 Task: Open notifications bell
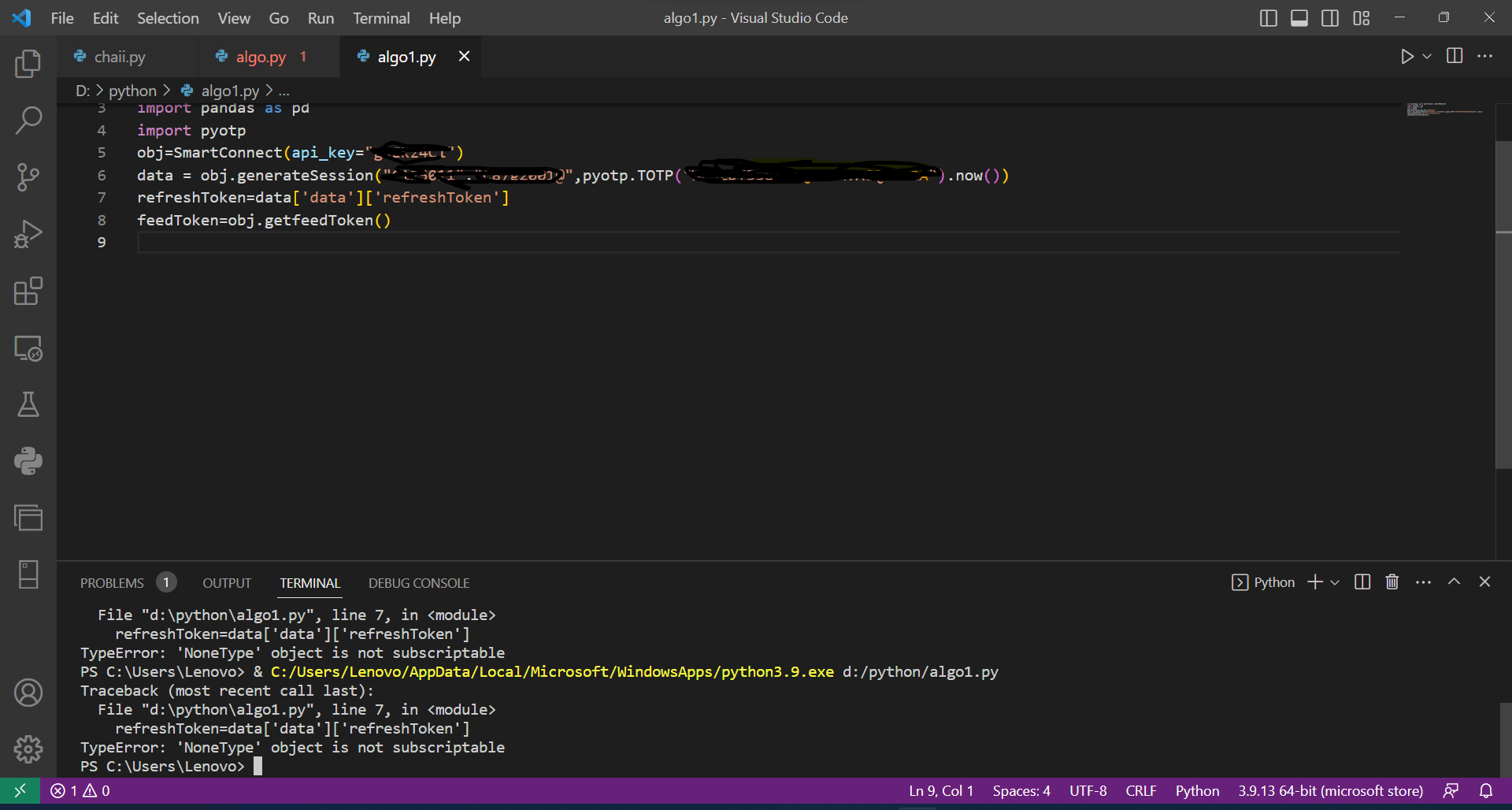tap(1486, 790)
